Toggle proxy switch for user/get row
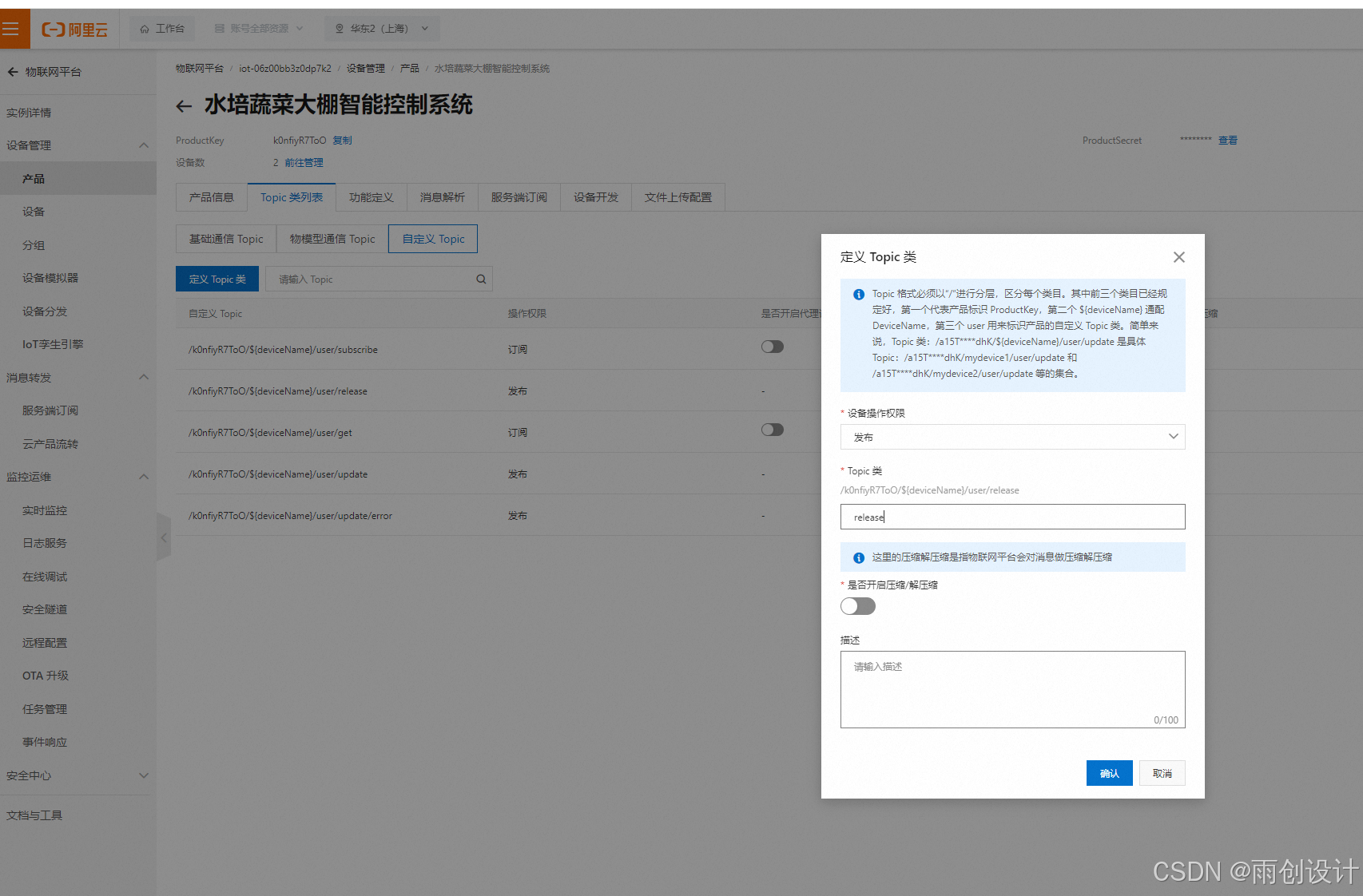This screenshot has width=1363, height=896. click(773, 430)
